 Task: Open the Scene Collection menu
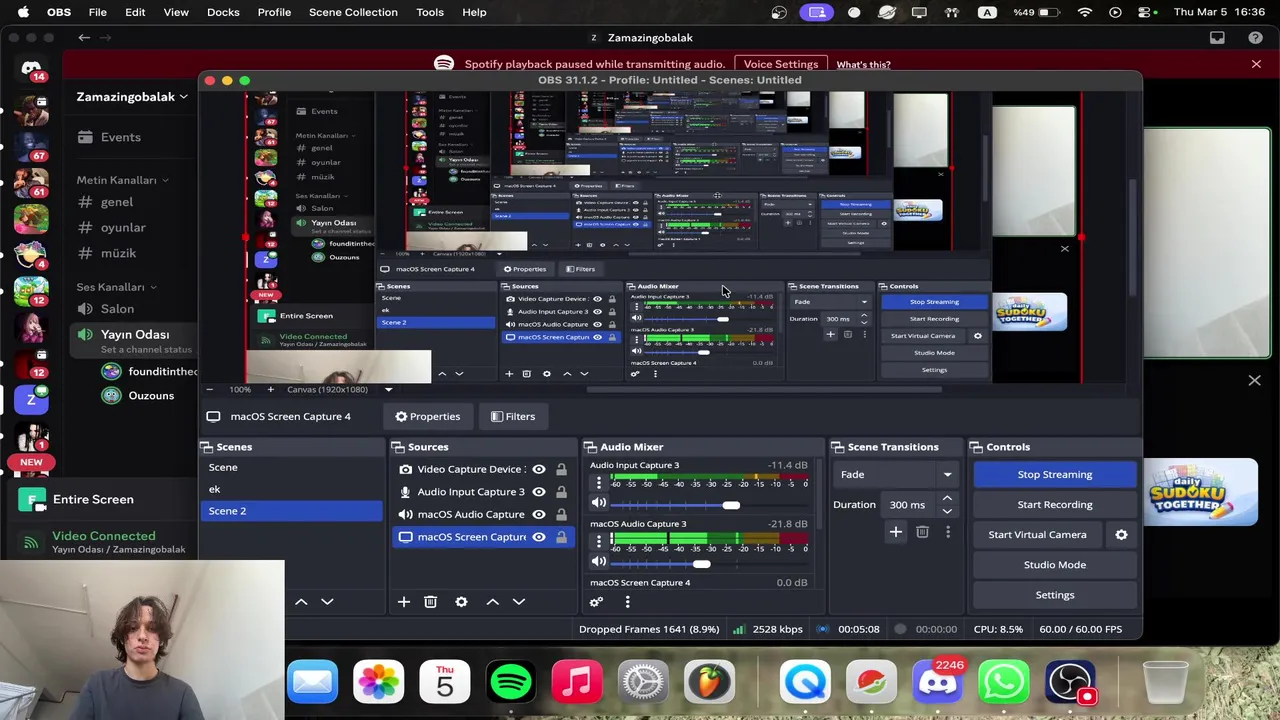coord(353,12)
